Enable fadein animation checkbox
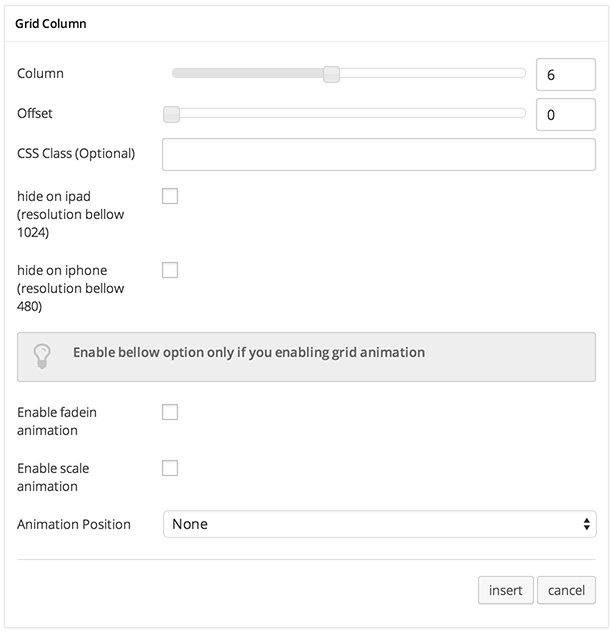 [x=170, y=412]
